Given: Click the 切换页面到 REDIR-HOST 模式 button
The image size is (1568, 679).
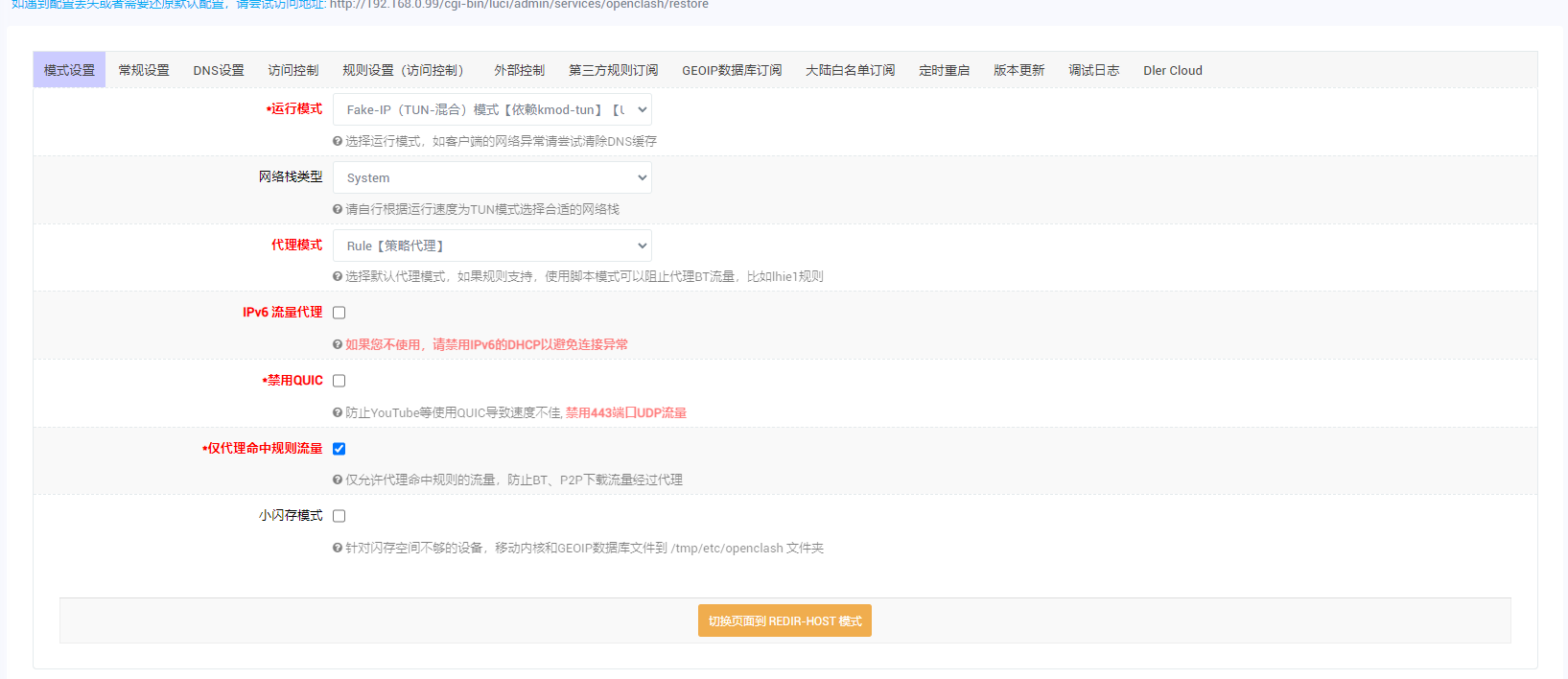Looking at the screenshot, I should pyautogui.click(x=784, y=620).
